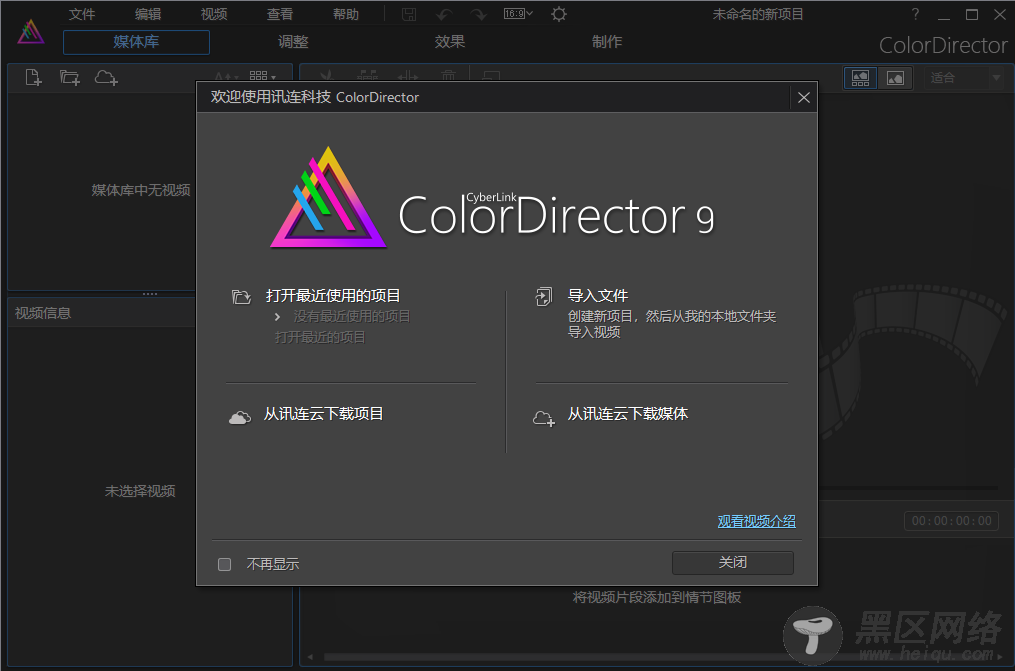Open the 适合 zoom dropdown
The width and height of the screenshot is (1015, 671).
coord(965,78)
